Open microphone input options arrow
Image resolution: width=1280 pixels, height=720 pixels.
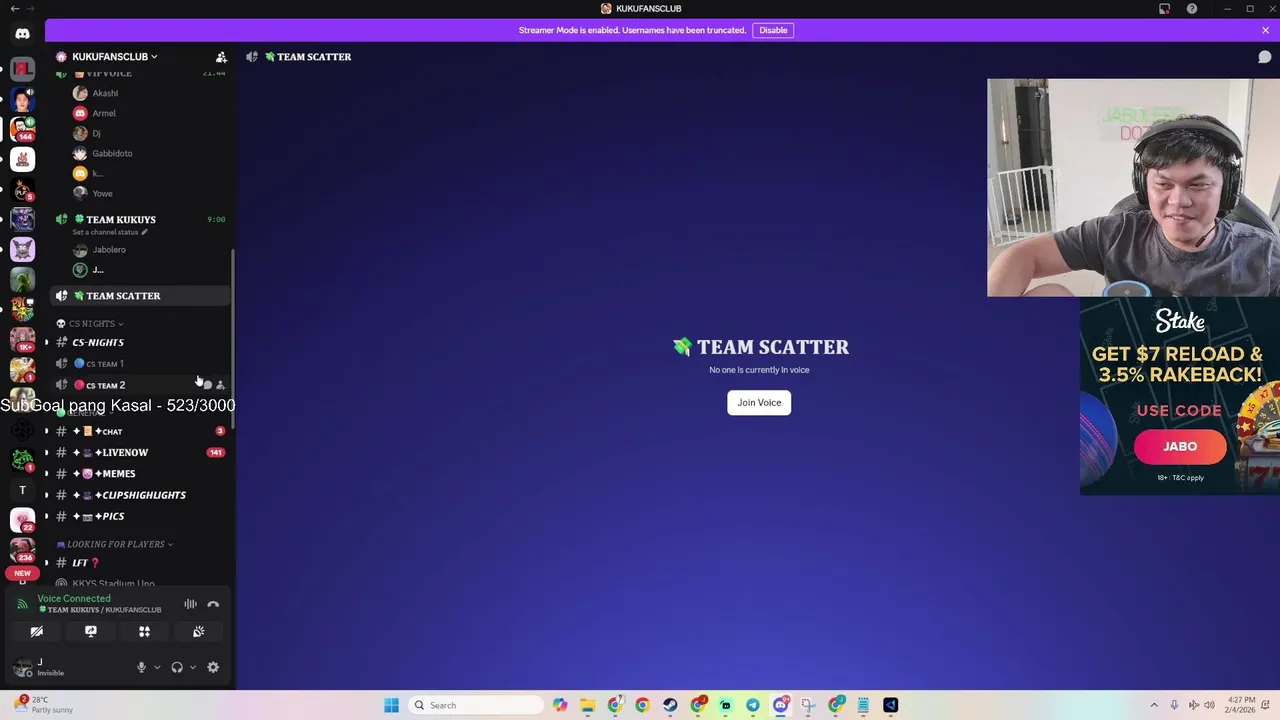point(157,667)
